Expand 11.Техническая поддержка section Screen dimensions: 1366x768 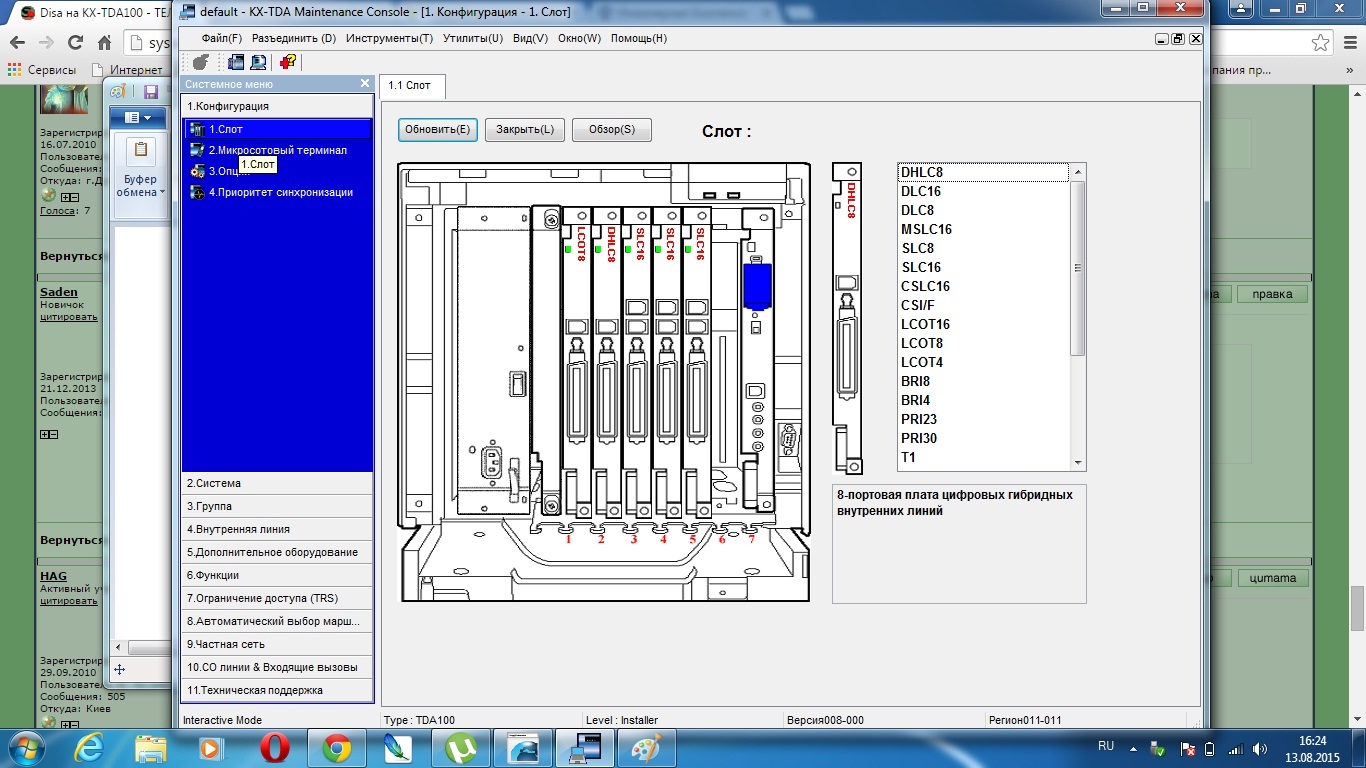pos(278,690)
